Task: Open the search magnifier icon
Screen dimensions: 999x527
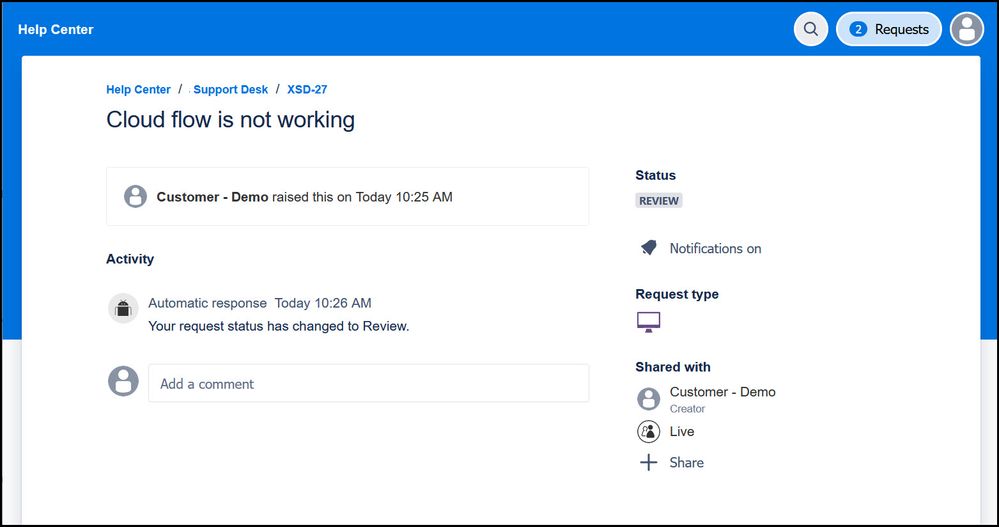Action: [x=811, y=29]
